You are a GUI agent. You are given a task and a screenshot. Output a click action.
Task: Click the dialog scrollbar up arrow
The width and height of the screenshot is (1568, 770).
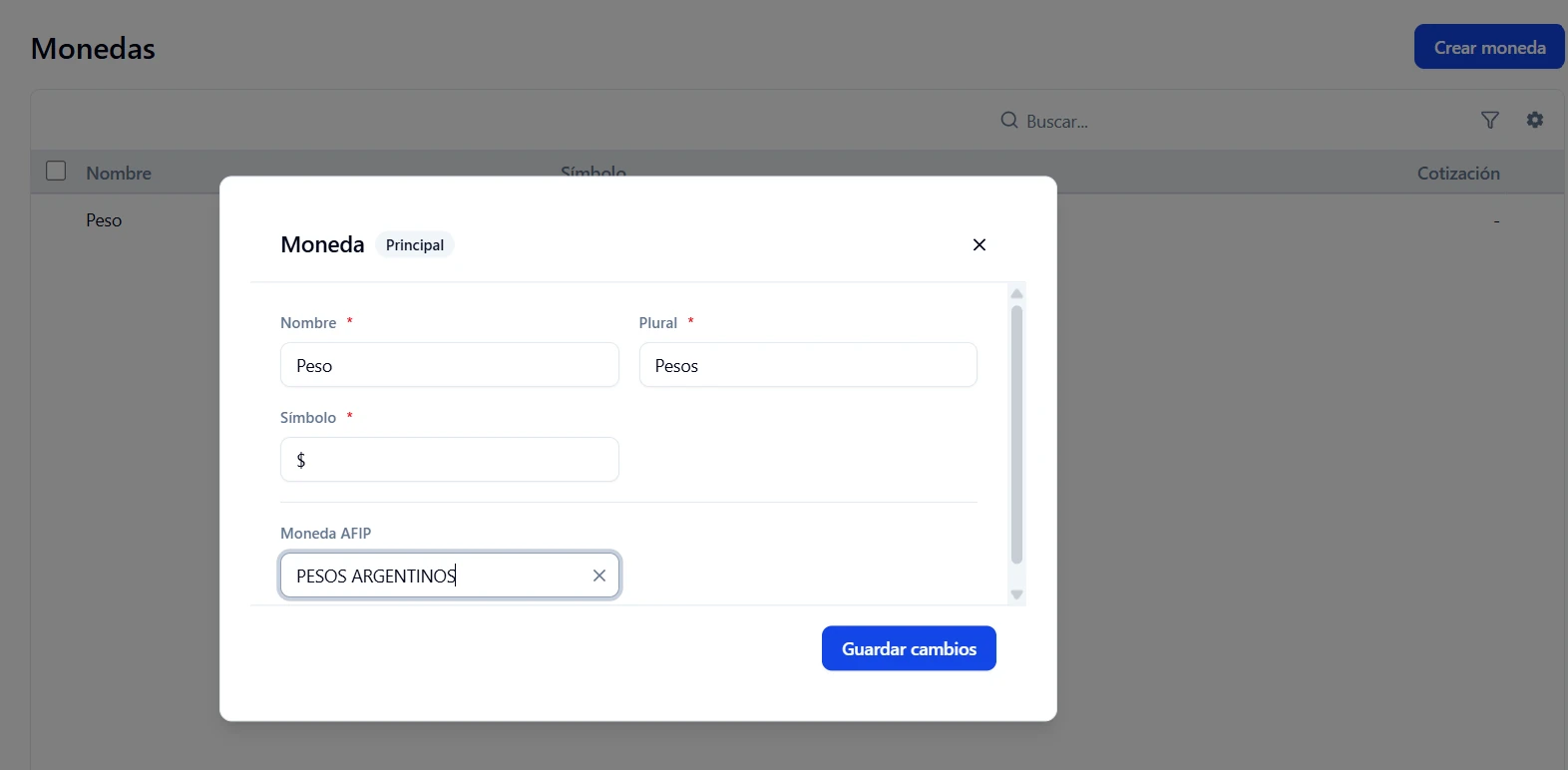[1017, 293]
